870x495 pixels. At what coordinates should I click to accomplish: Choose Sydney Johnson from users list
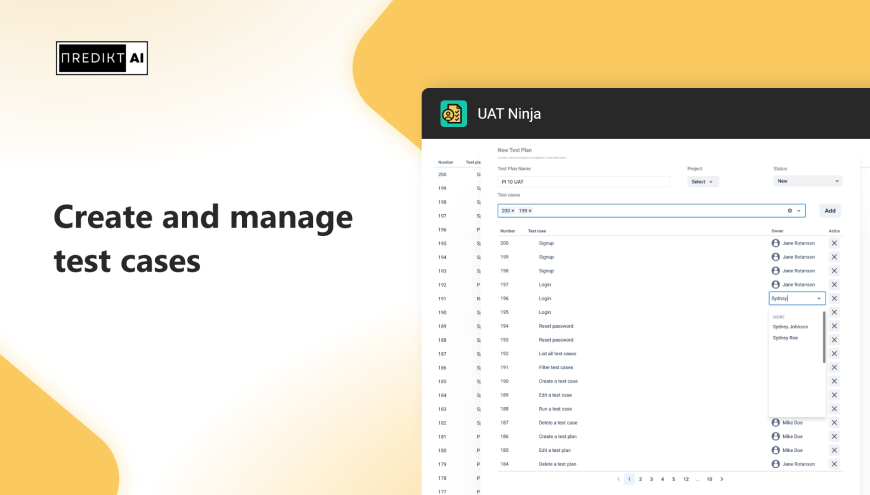tap(790, 327)
